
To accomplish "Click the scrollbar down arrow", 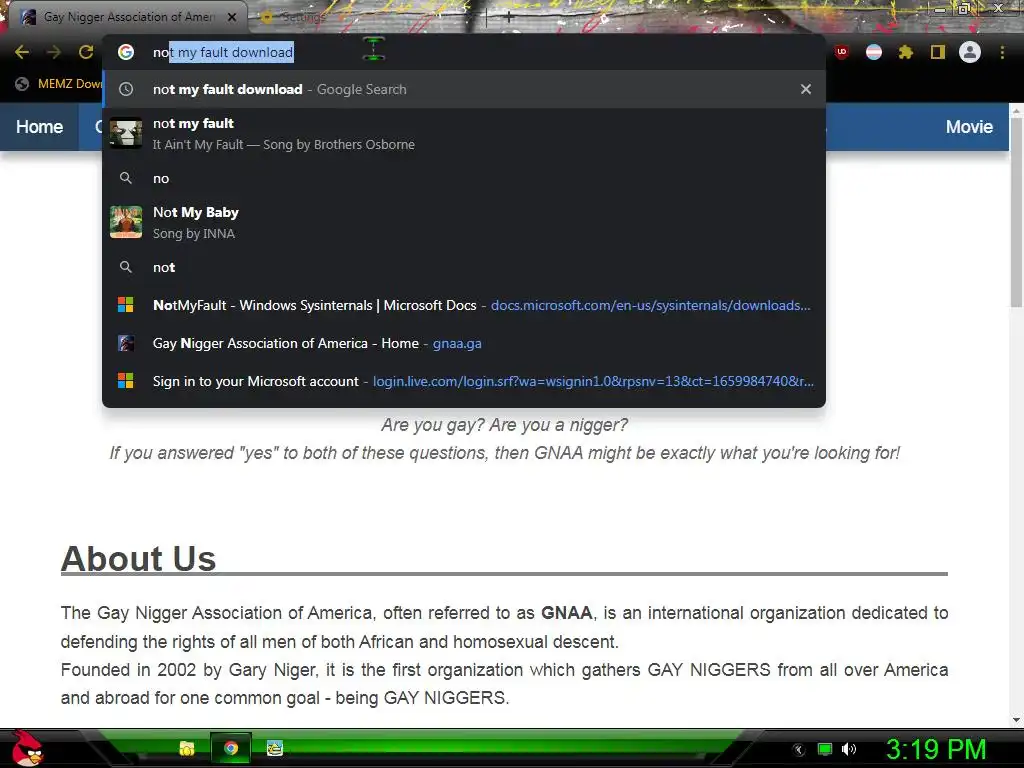I will [x=1016, y=720].
